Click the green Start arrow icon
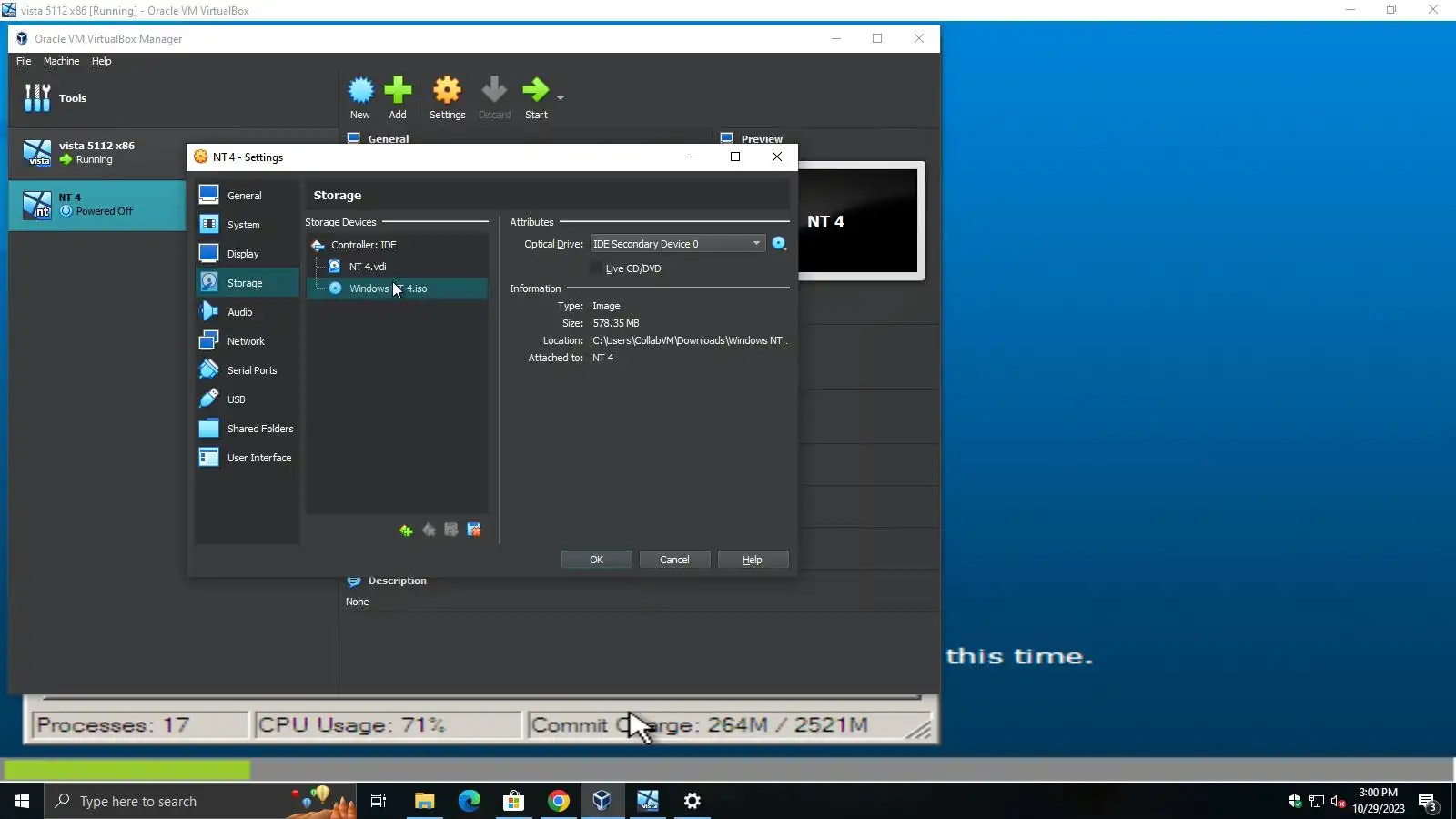Screen dimensions: 1456x819 pyautogui.click(x=535, y=90)
